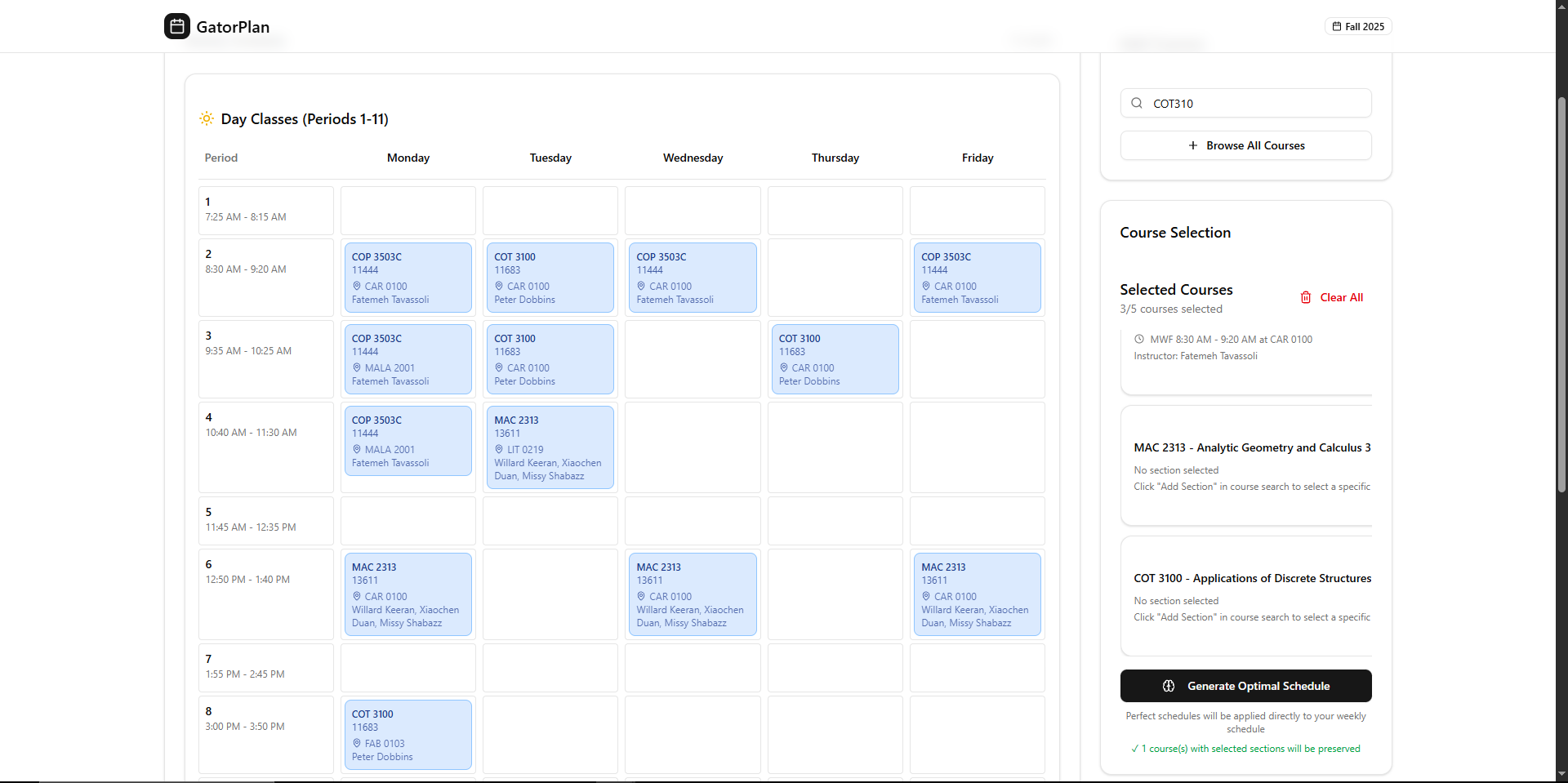
Task: Focus the course search field containing COT310
Action: (x=1256, y=104)
